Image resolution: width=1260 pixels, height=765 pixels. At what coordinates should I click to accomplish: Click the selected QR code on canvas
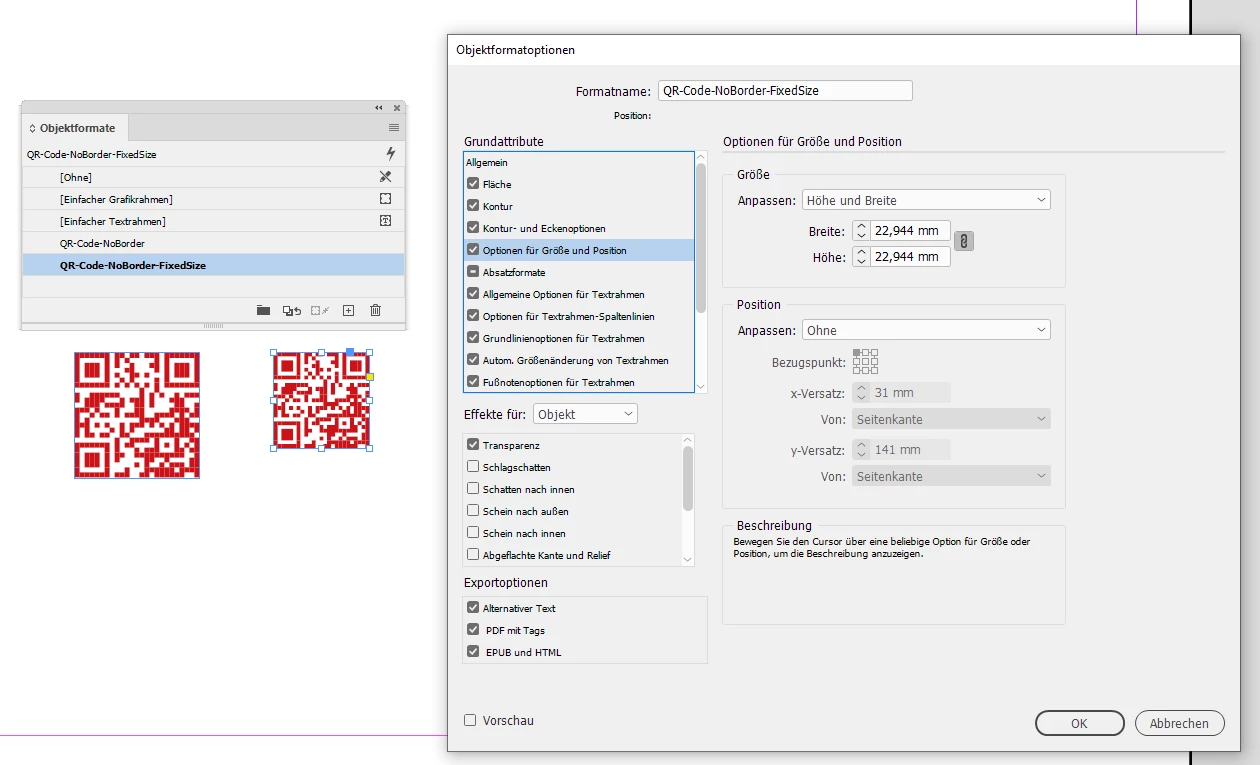point(321,399)
